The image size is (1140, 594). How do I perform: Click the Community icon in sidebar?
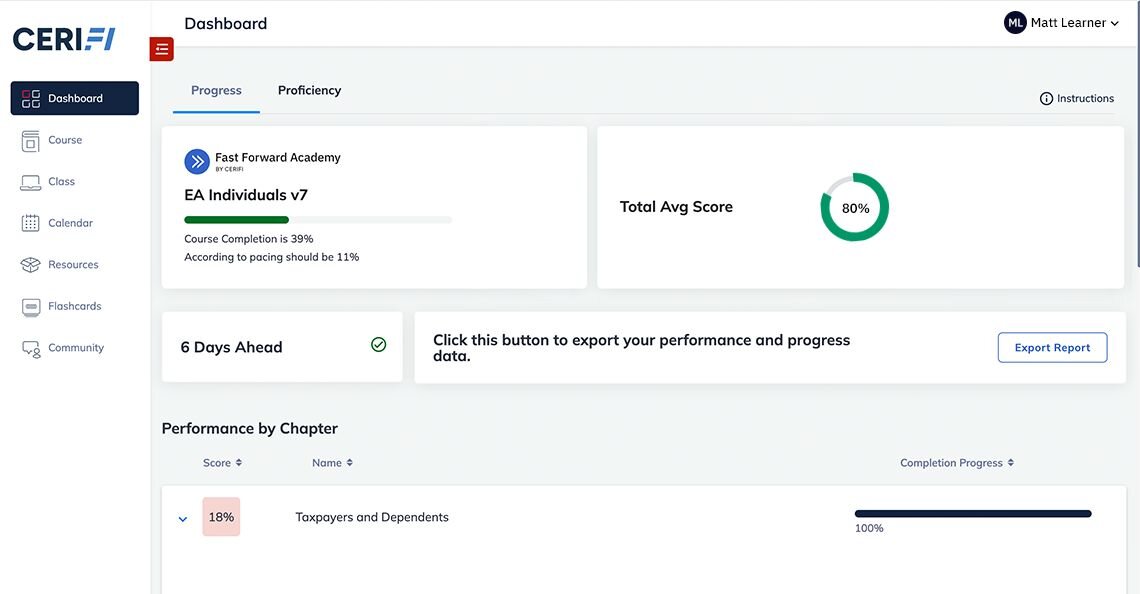pyautogui.click(x=31, y=349)
